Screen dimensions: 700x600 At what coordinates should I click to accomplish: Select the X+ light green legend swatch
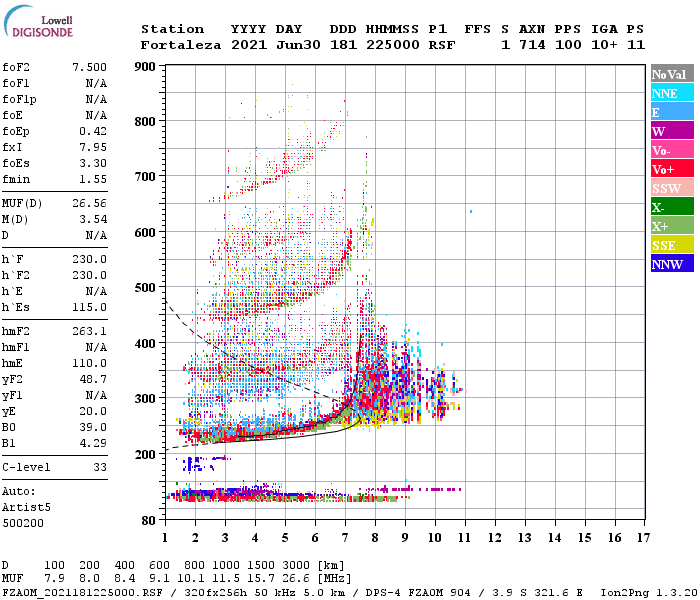672,226
